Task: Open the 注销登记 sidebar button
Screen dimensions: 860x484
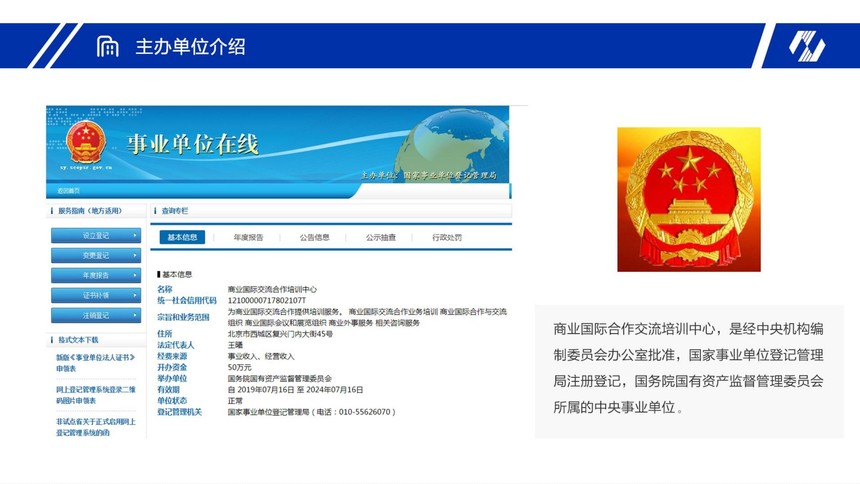Action: pyautogui.click(x=96, y=316)
